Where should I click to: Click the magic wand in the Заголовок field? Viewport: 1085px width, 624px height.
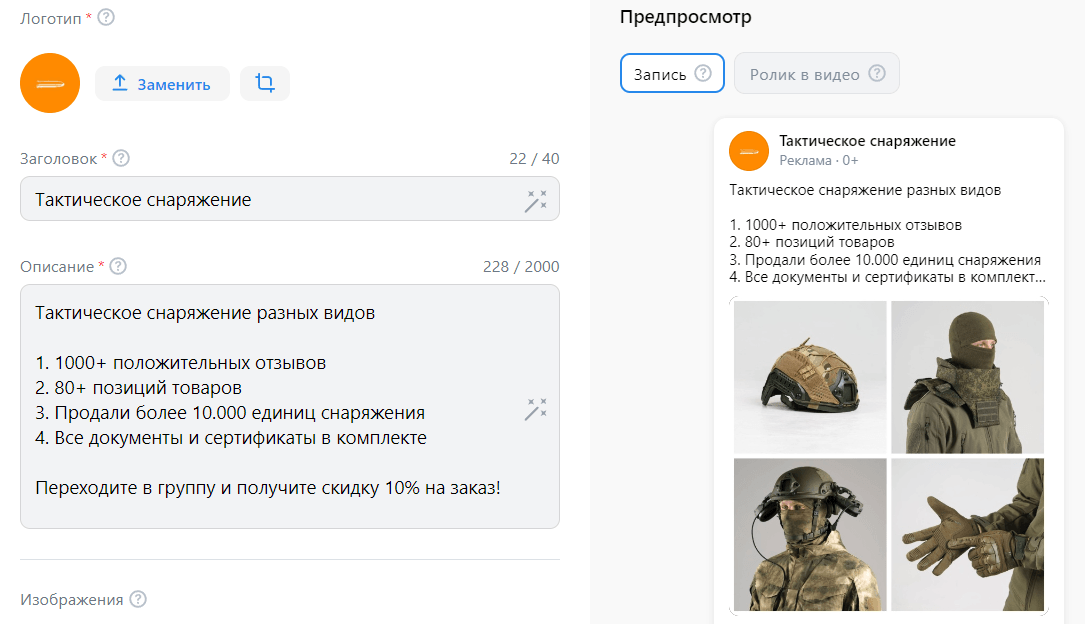pos(536,201)
